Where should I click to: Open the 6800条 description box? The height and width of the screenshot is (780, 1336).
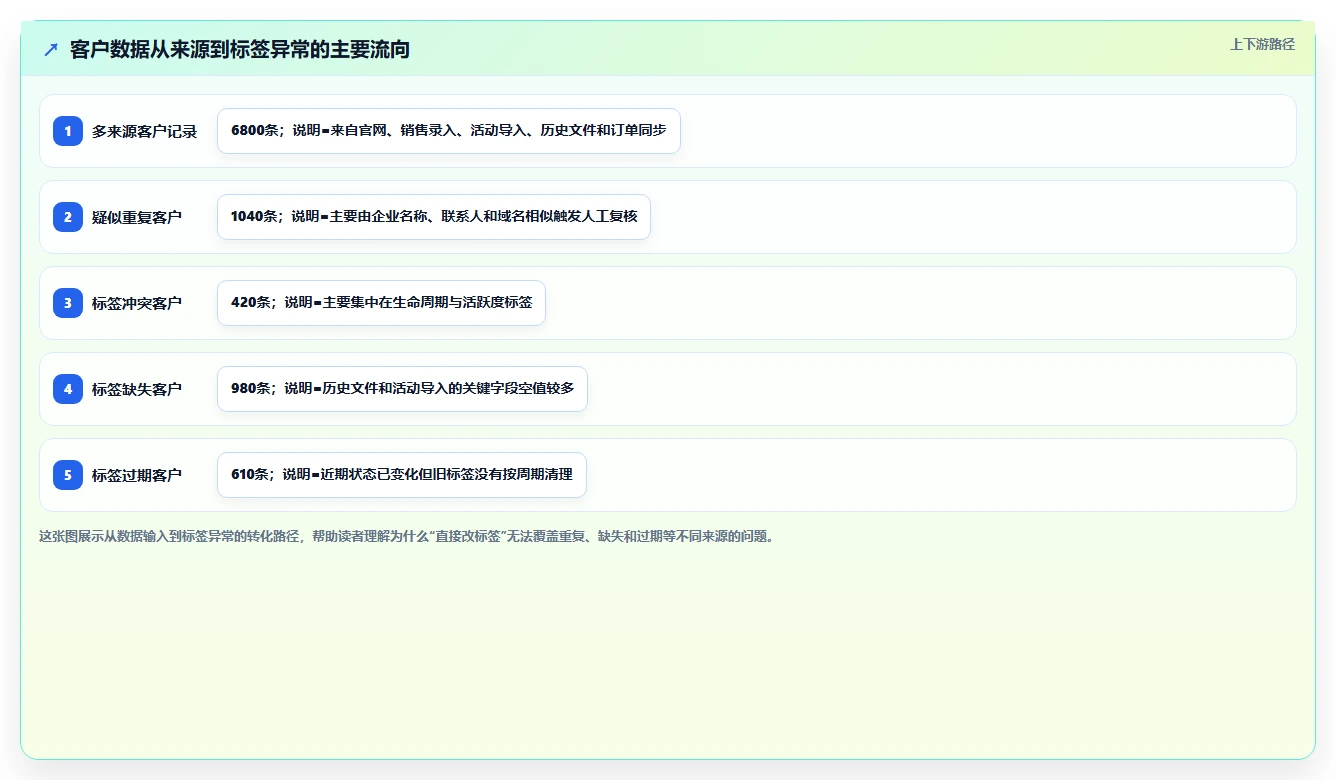point(449,131)
